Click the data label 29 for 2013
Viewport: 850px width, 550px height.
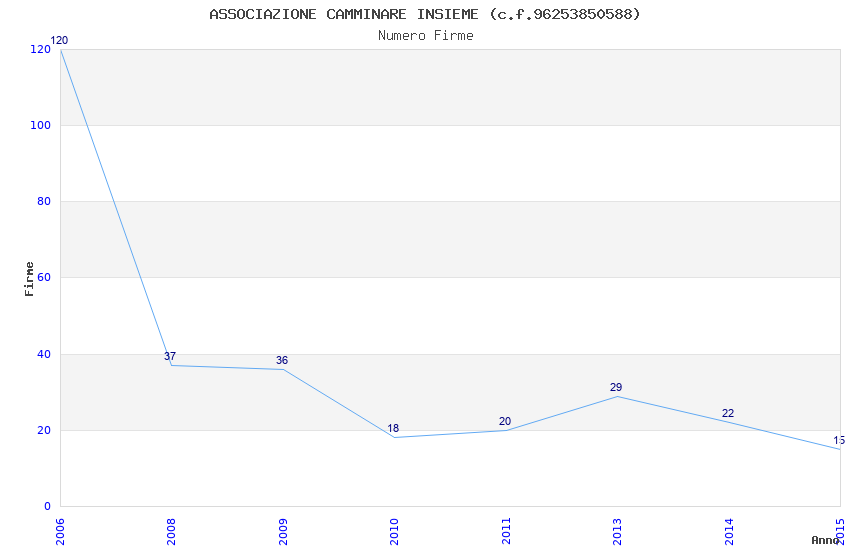coord(616,387)
